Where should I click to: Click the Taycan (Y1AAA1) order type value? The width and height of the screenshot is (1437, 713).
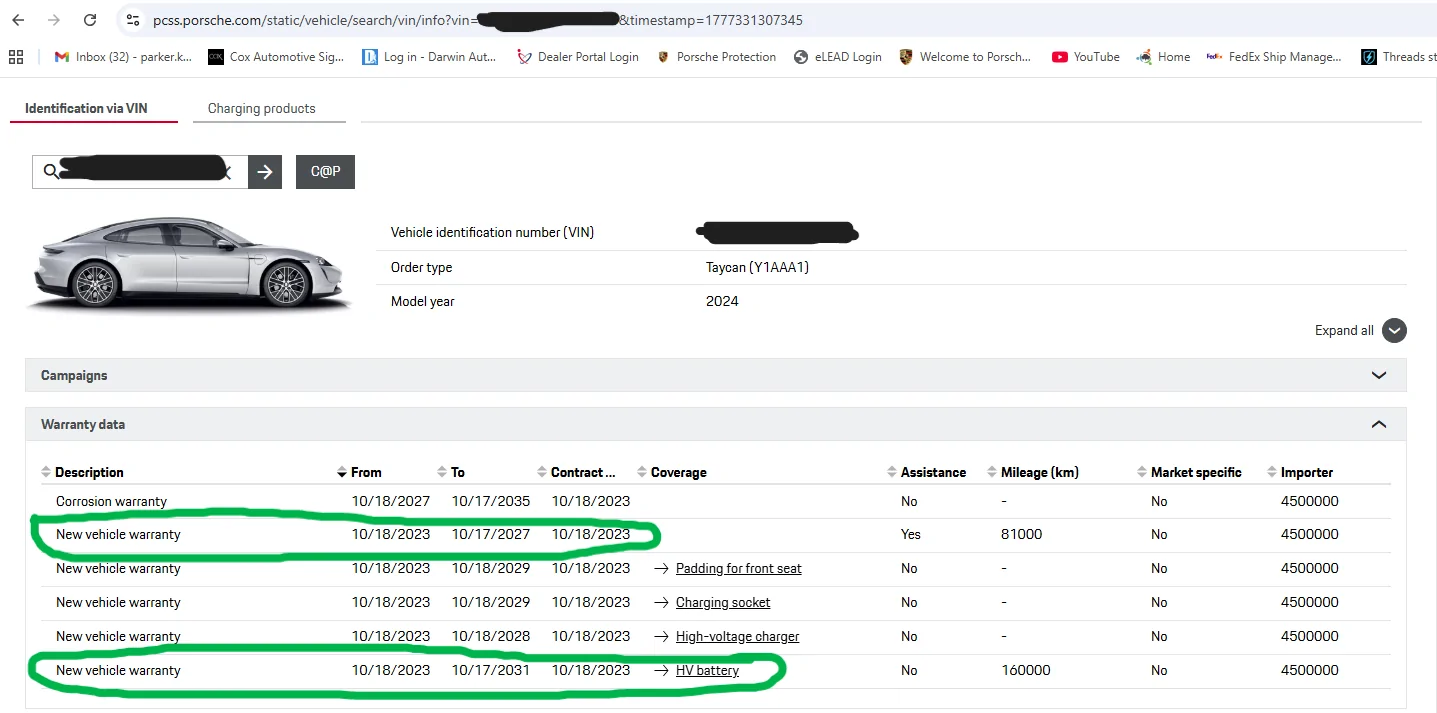[758, 268]
